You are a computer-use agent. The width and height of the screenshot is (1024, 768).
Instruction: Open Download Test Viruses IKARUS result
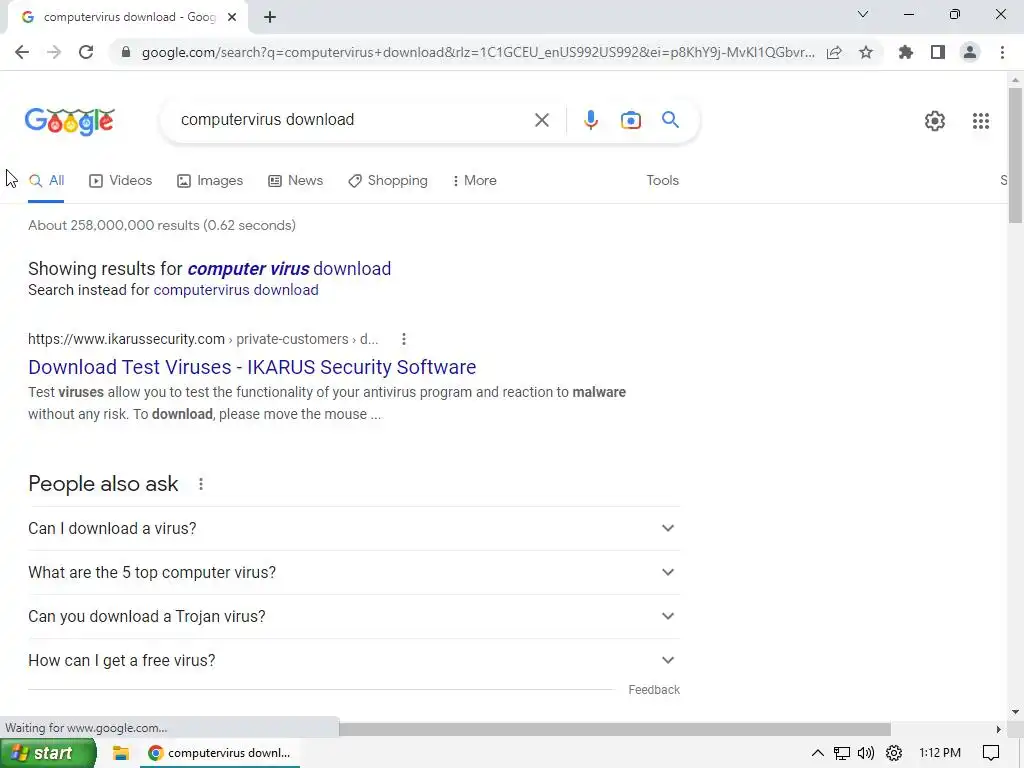click(x=252, y=367)
